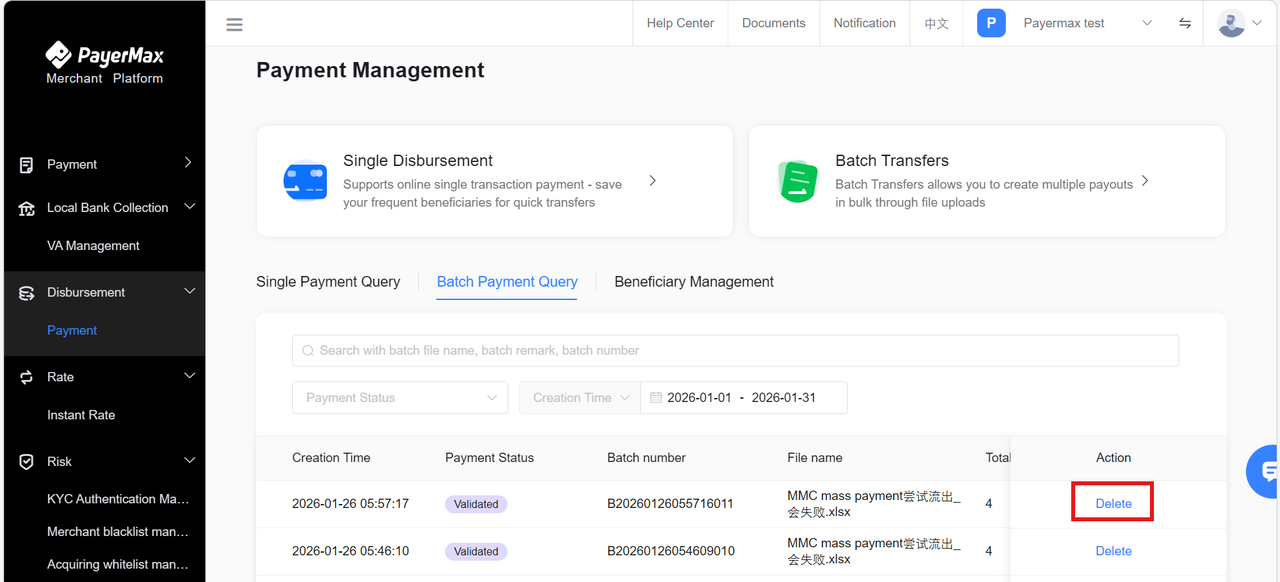This screenshot has height=582, width=1280.
Task: Switch language using the 中文 option
Action: tap(936, 22)
